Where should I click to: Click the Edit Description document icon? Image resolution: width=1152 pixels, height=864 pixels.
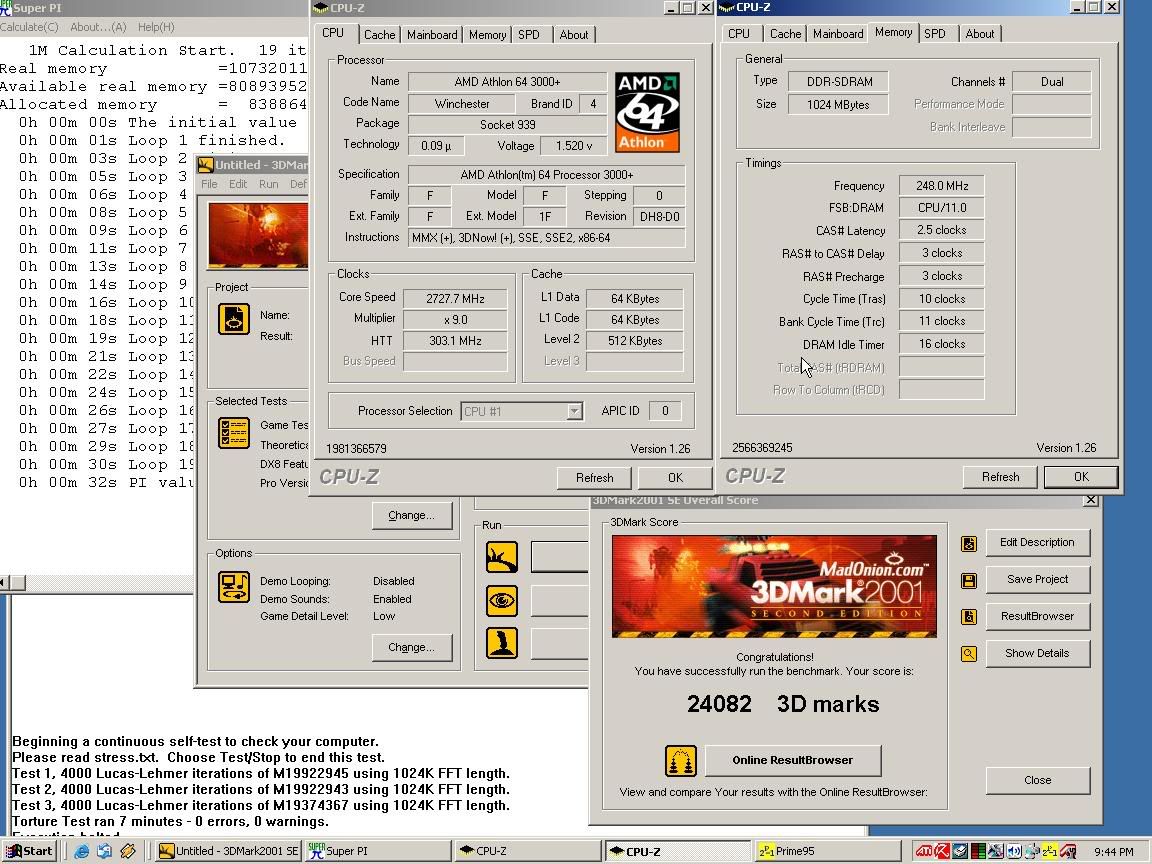point(968,543)
